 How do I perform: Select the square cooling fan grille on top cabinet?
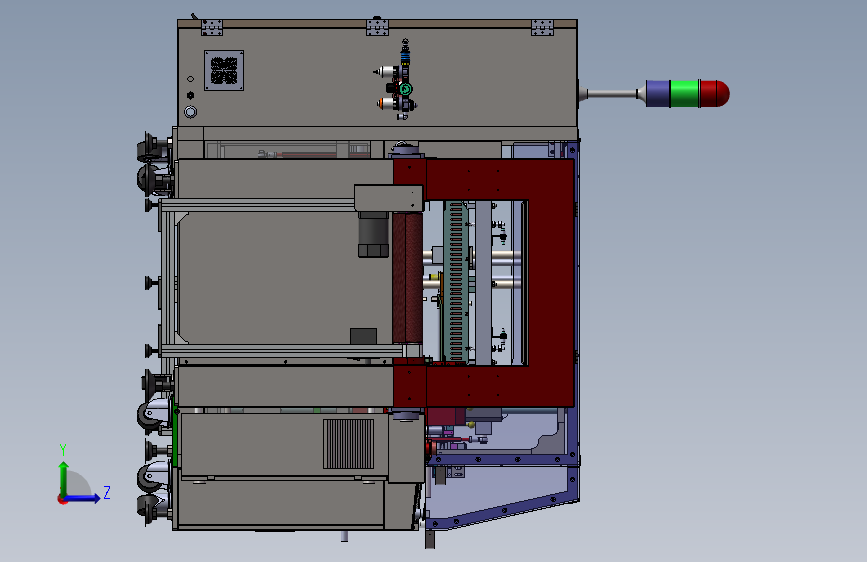pyautogui.click(x=224, y=71)
